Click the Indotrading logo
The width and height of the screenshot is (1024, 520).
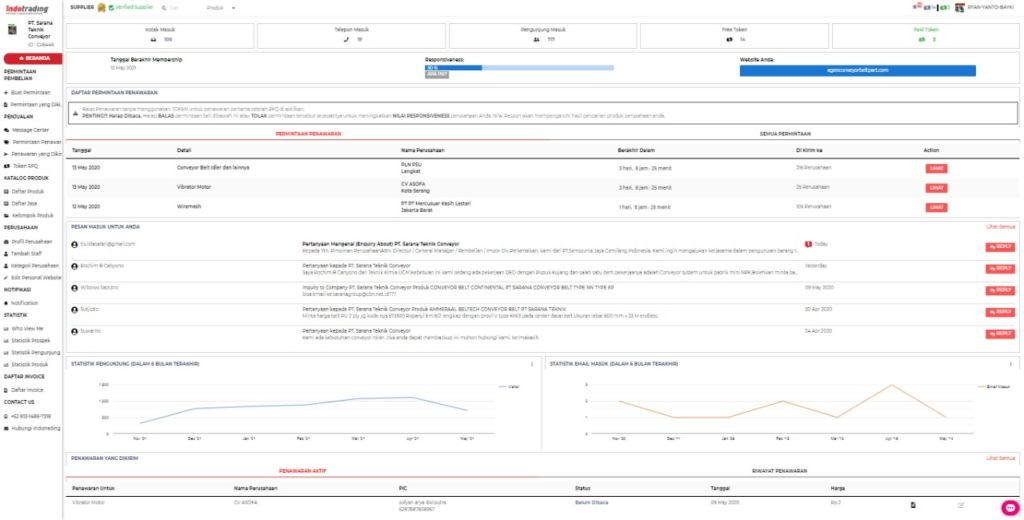[x=27, y=9]
